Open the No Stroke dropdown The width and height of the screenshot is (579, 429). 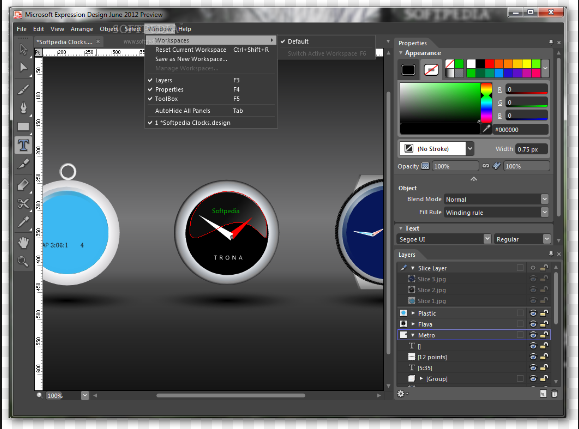pyautogui.click(x=470, y=149)
